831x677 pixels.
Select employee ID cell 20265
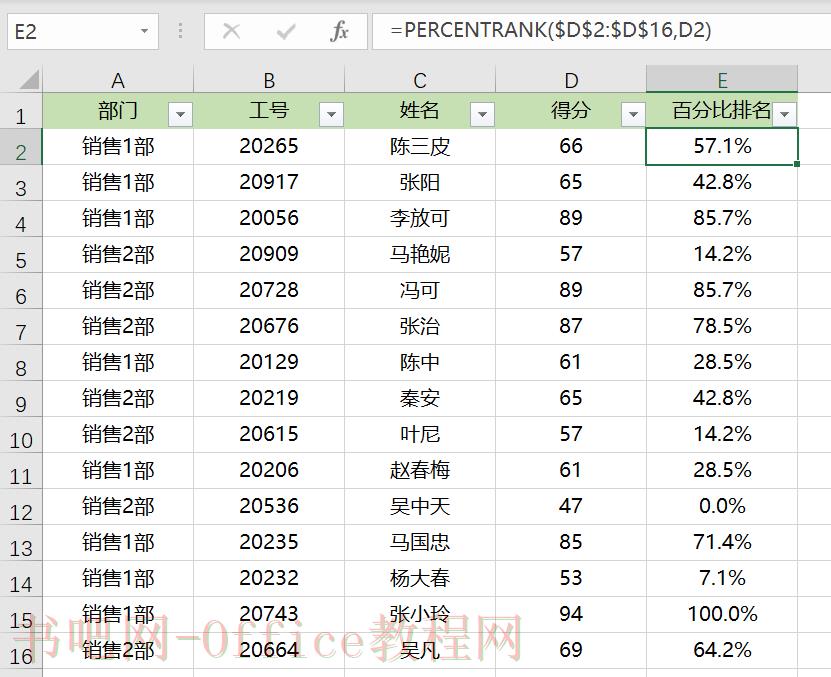point(269,146)
